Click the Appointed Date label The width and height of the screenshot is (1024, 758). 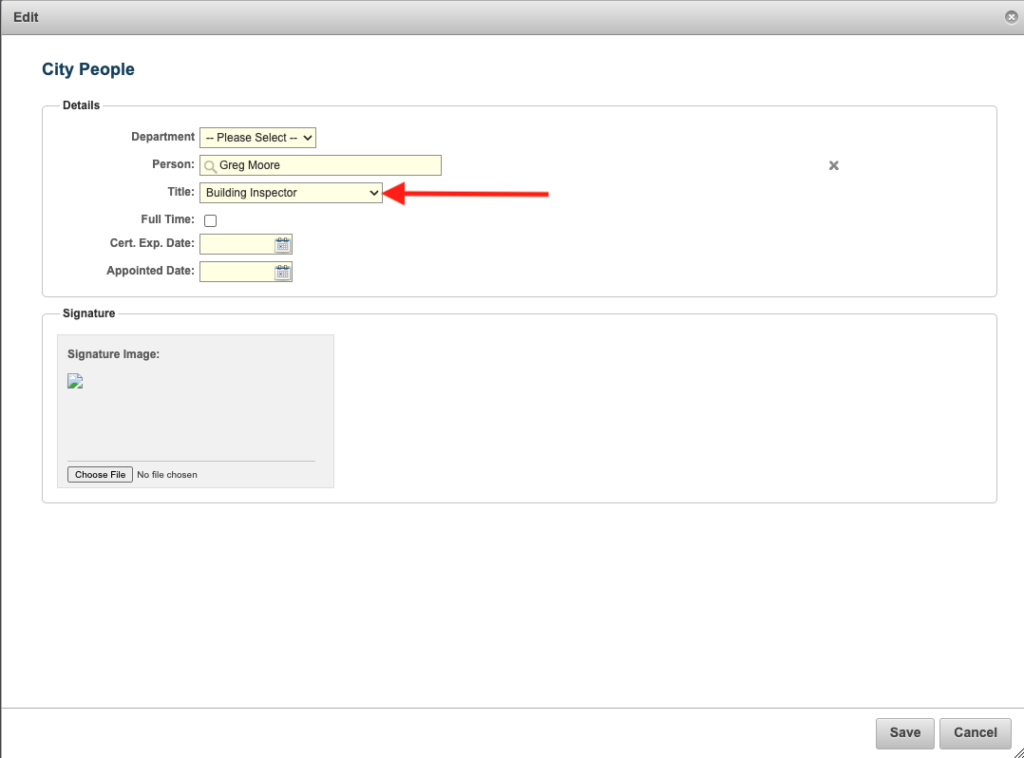pos(150,270)
